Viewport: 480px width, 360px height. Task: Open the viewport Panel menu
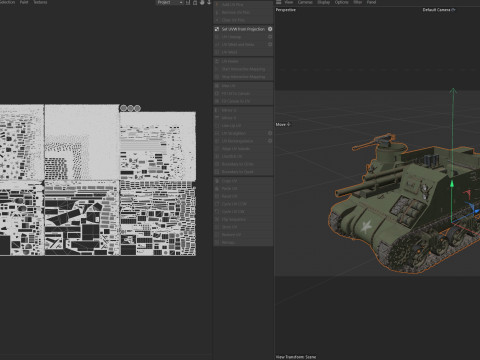(x=371, y=2)
